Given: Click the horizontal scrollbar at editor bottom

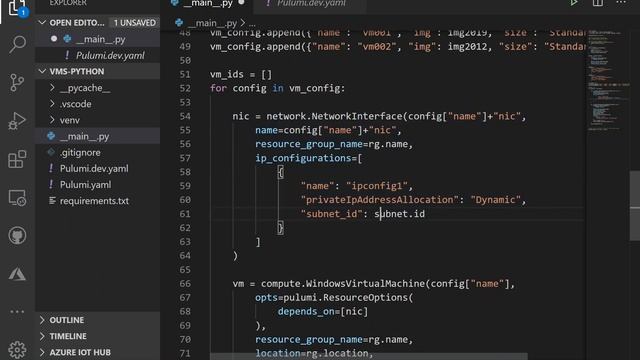Looking at the screenshot, I should pos(369,357).
